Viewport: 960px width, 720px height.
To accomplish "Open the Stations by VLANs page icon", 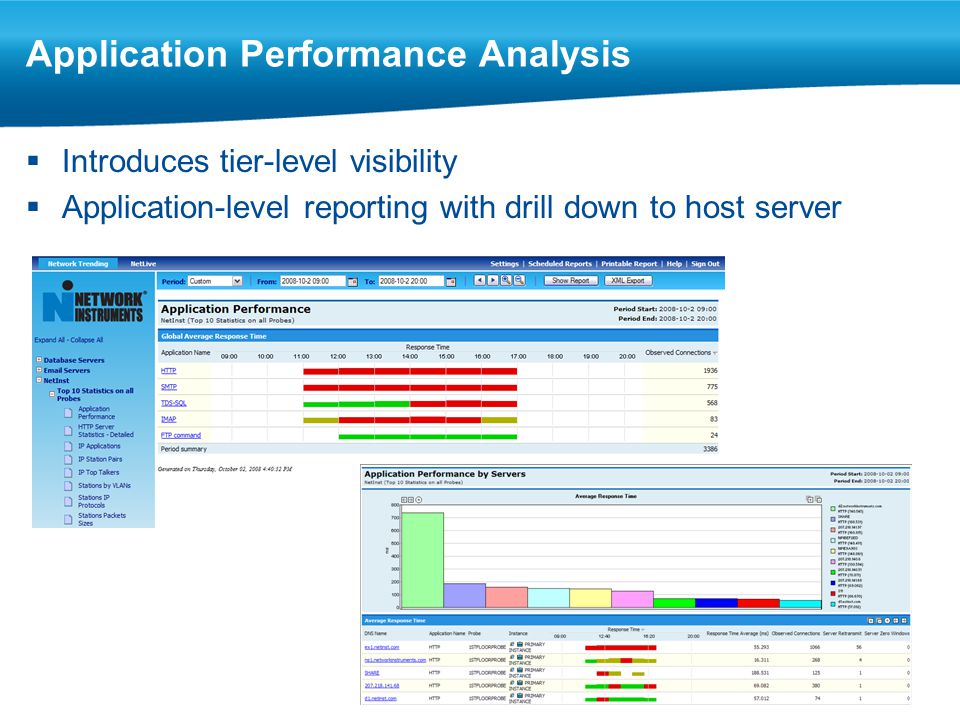I will coord(69,486).
